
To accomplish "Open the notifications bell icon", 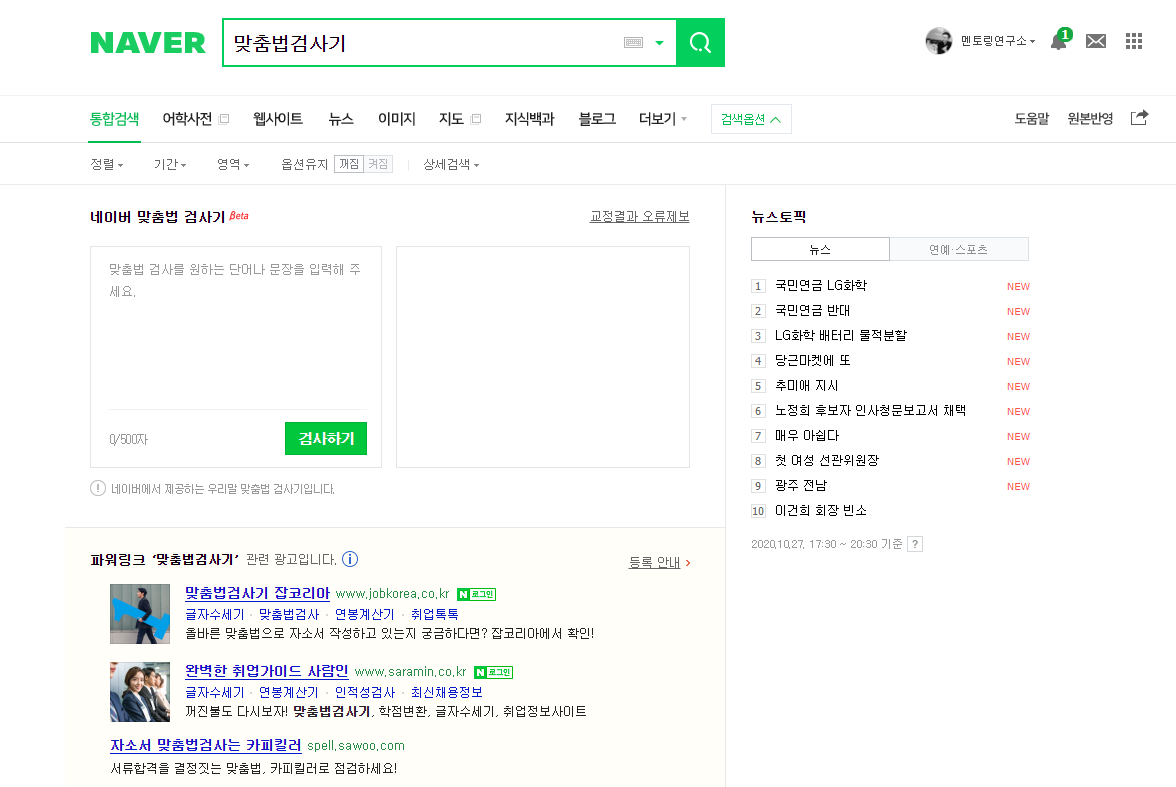I will [1059, 41].
